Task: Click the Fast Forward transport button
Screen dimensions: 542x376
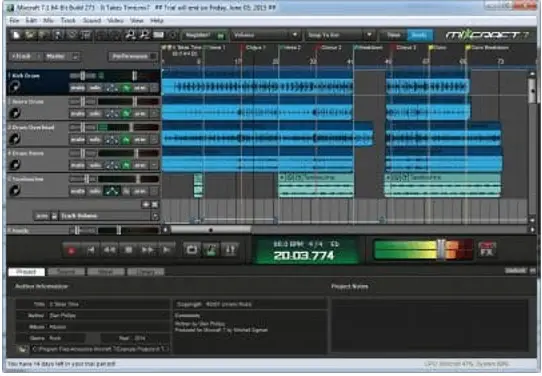Action: (x=147, y=250)
